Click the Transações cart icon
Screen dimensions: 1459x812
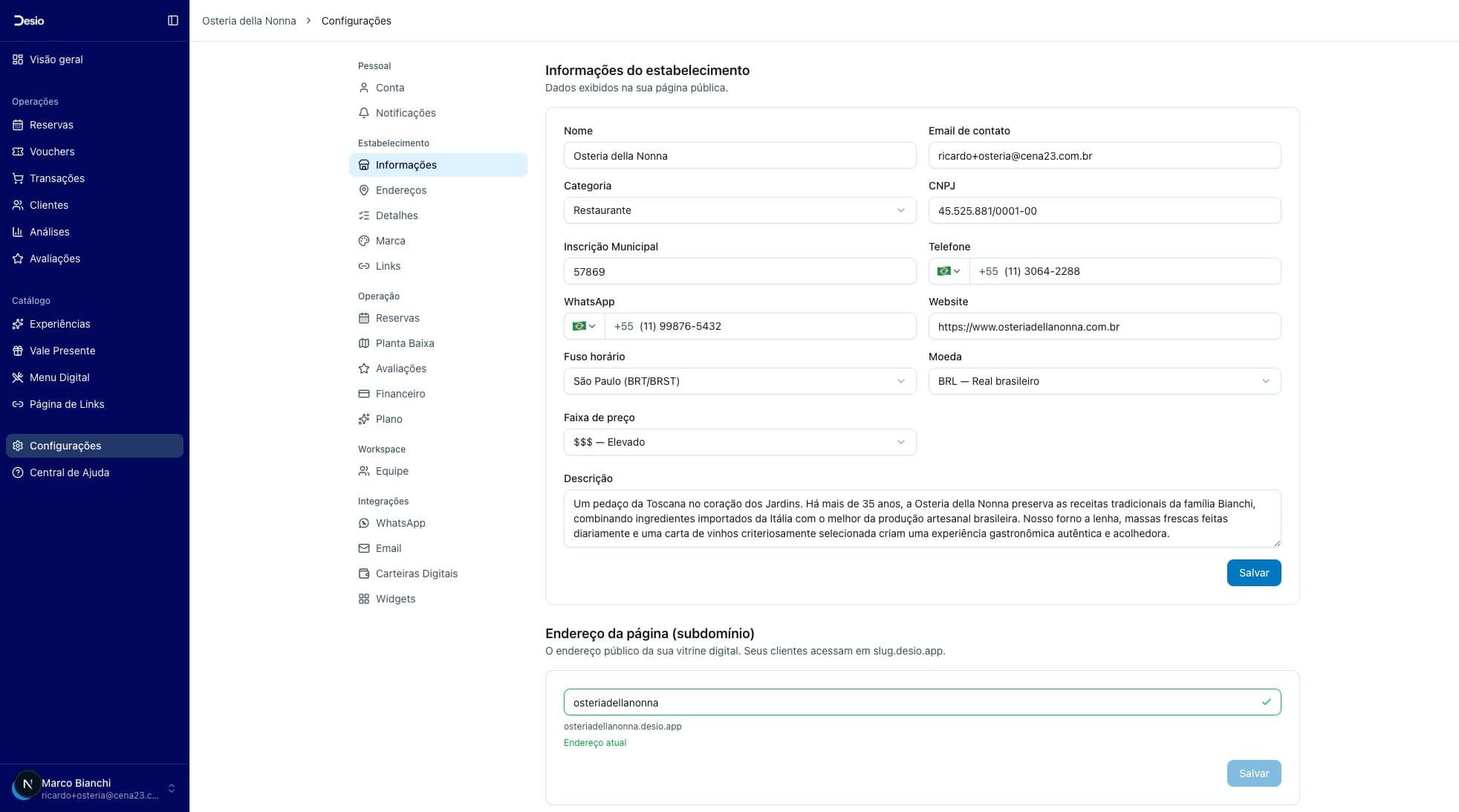pyautogui.click(x=18, y=178)
